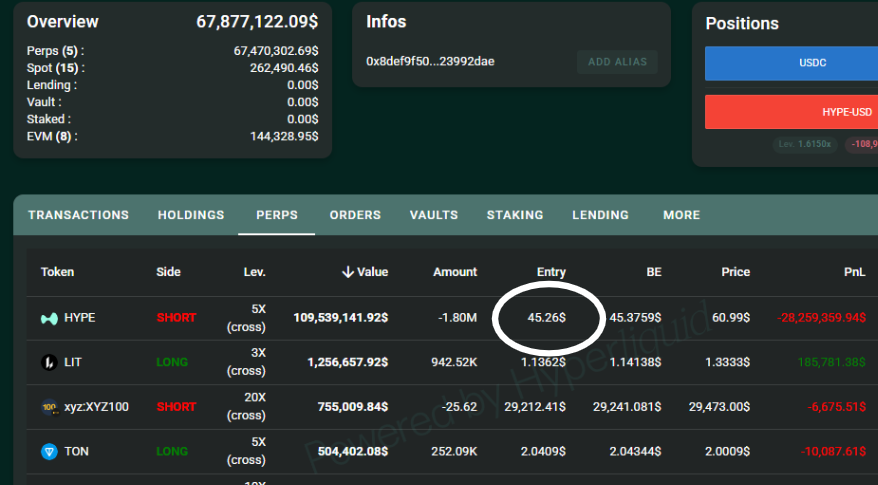Screen dimensions: 878x485
Task: Open the Staking tab
Action: tap(515, 215)
